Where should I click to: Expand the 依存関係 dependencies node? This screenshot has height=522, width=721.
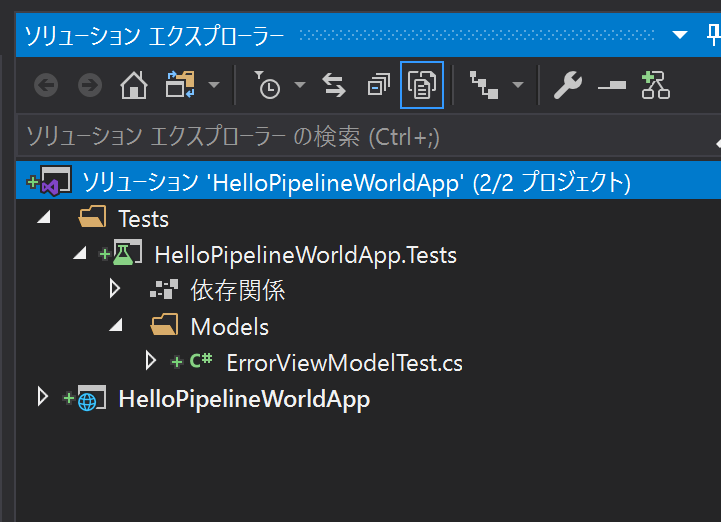(x=115, y=291)
